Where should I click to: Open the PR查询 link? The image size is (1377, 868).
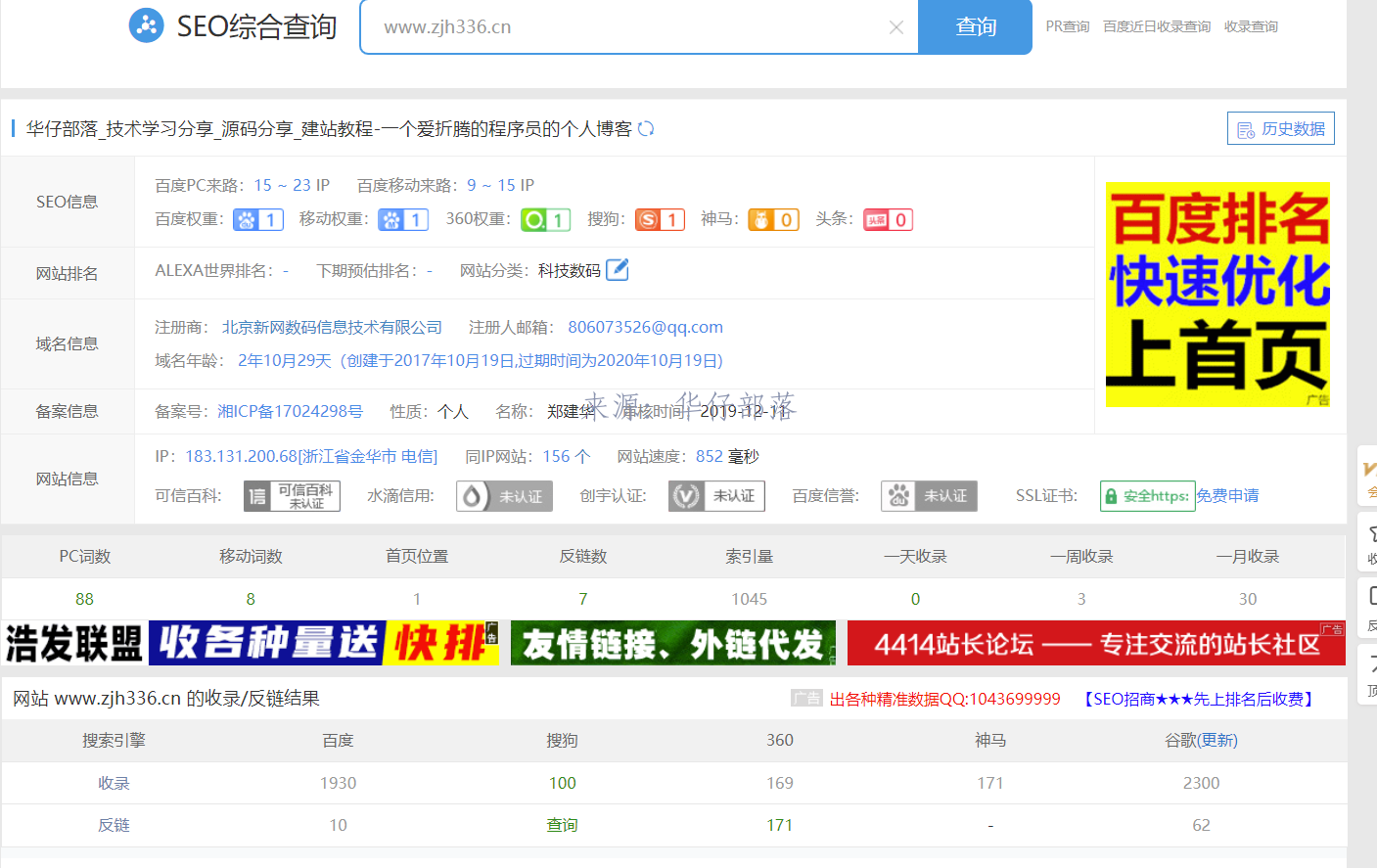[1067, 26]
